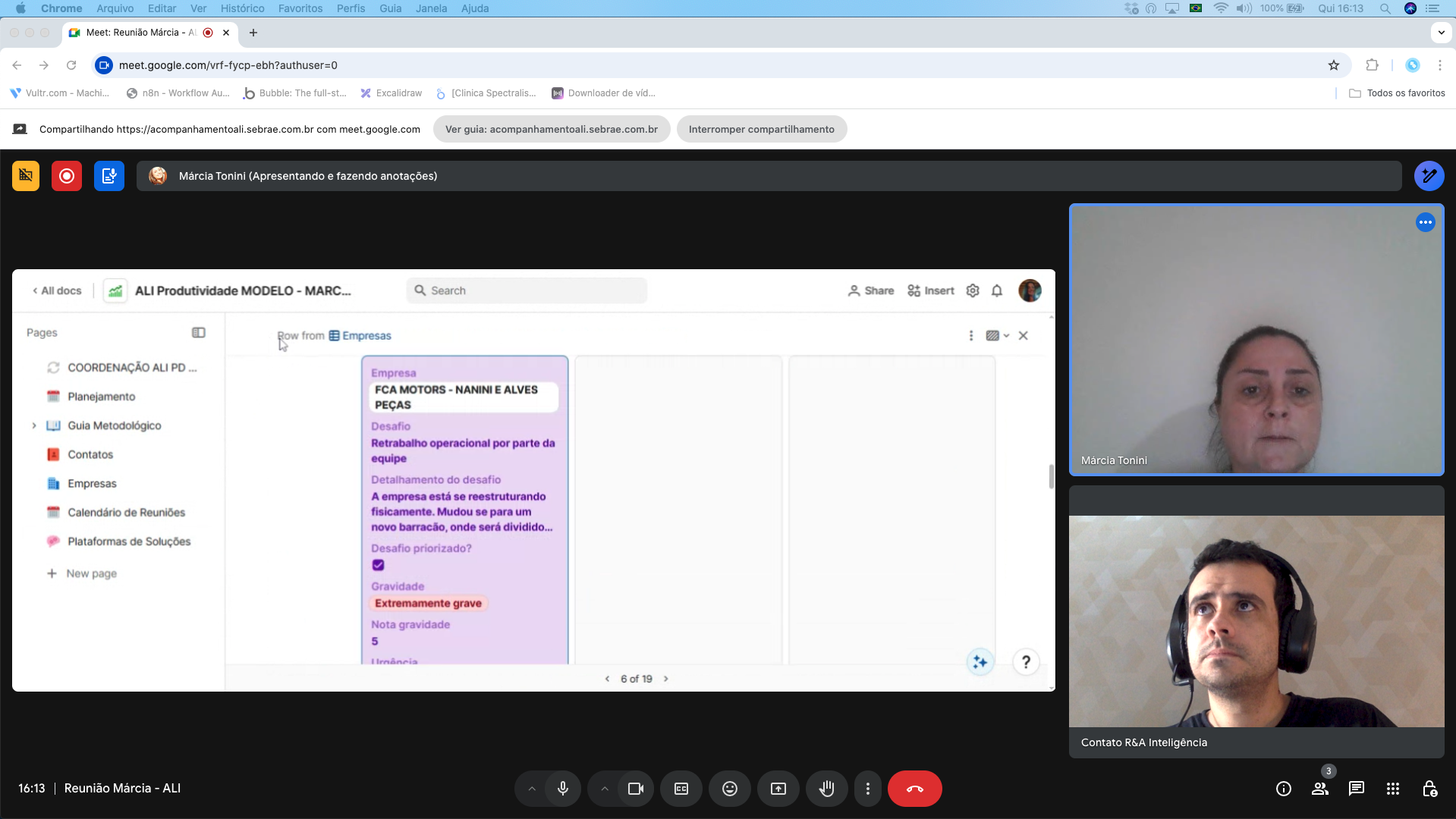This screenshot has height=819, width=1456.
Task: Click the Coda Search field
Action: (x=527, y=290)
